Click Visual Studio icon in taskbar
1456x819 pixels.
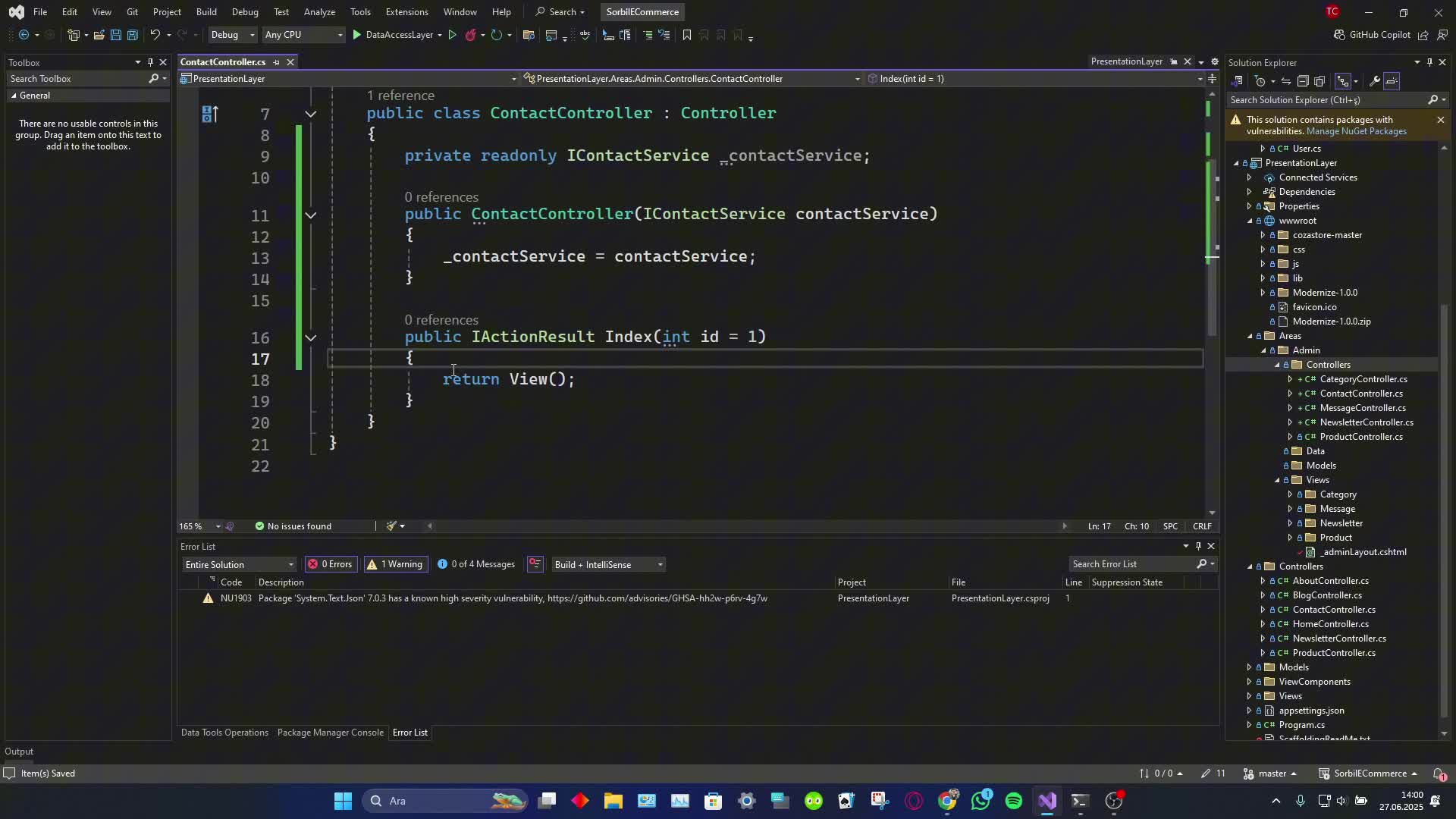tap(1047, 801)
